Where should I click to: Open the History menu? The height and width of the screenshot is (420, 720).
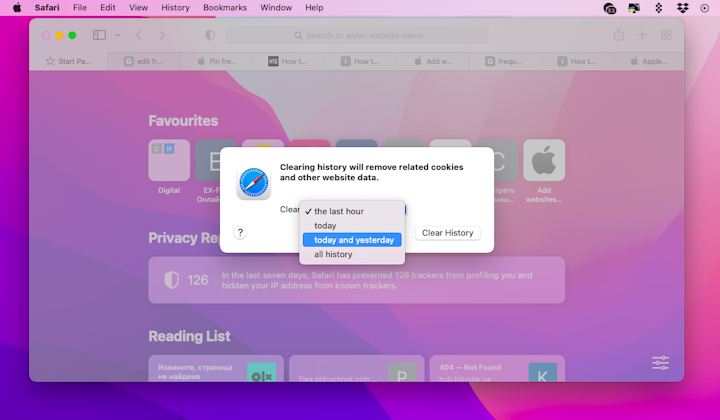coord(175,8)
